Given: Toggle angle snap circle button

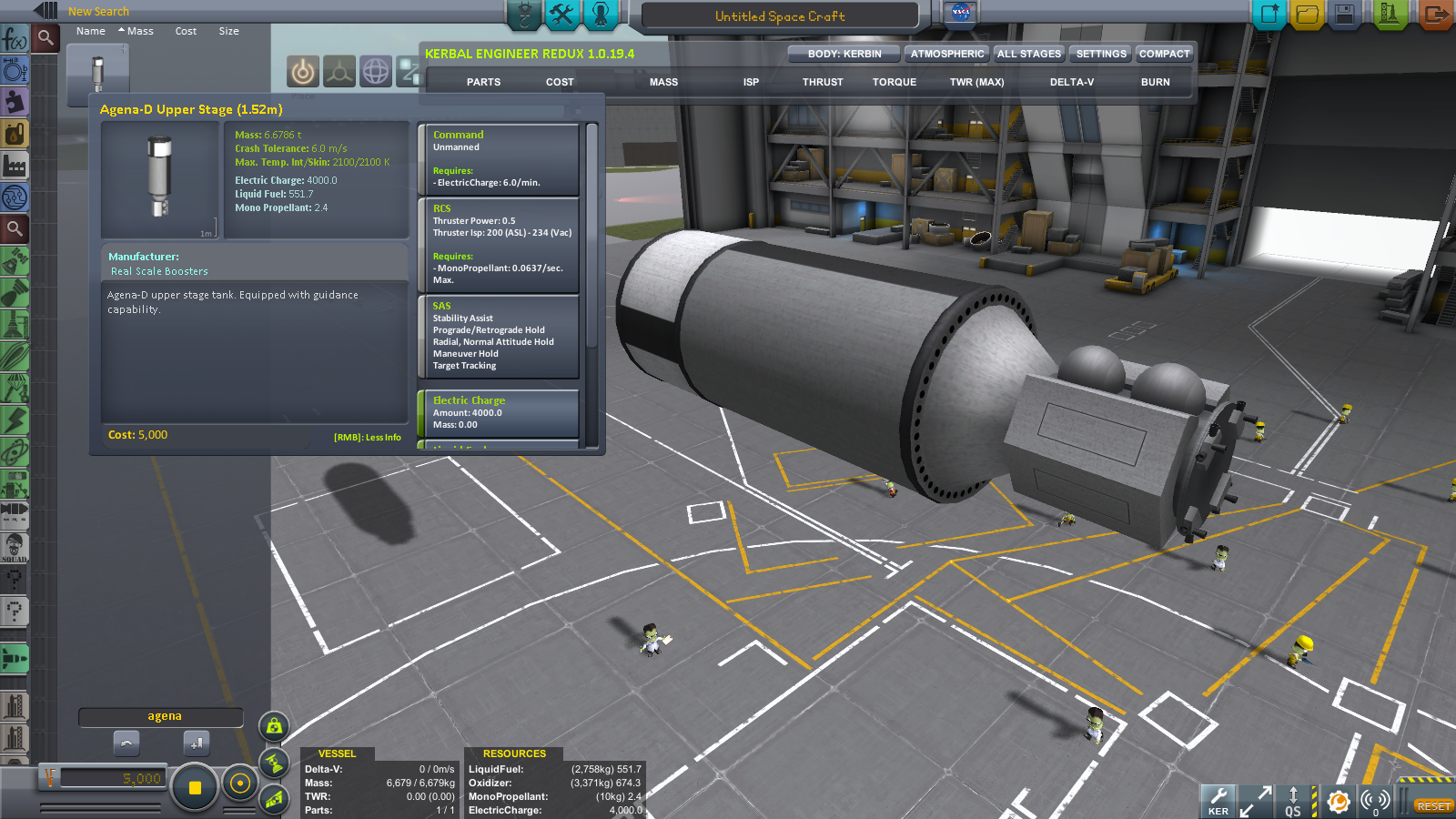Looking at the screenshot, I should (x=240, y=784).
